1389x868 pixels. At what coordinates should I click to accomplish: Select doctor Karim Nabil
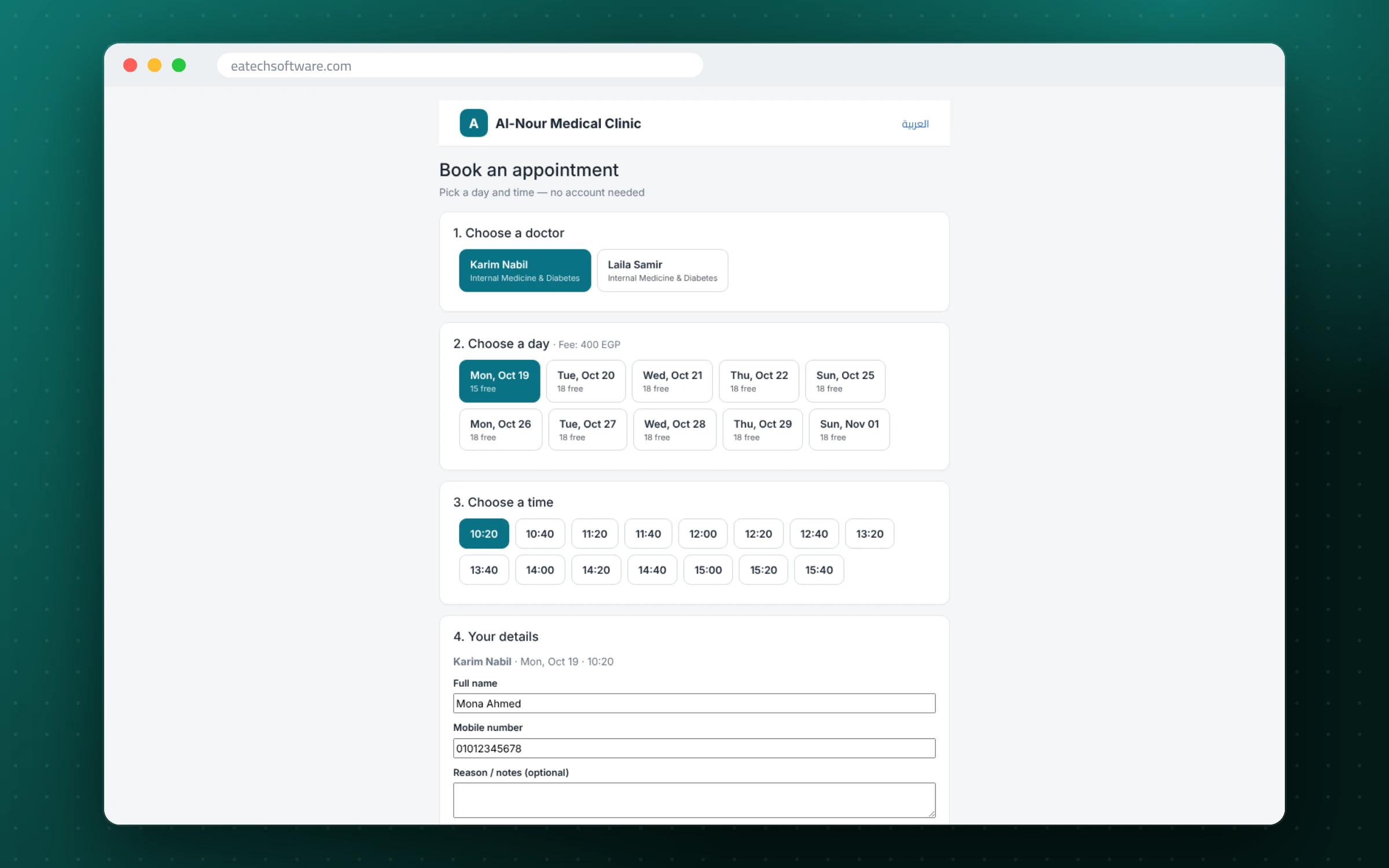tap(525, 270)
